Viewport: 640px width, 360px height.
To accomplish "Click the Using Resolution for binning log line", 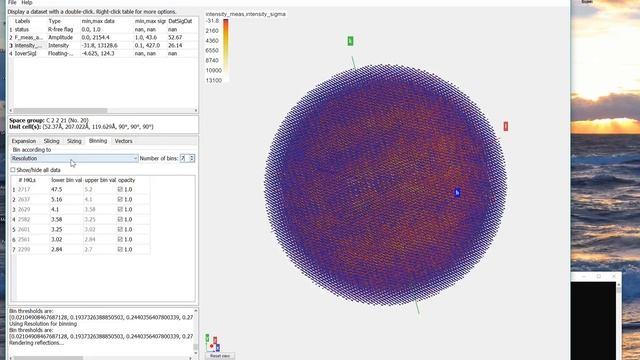I will pyautogui.click(x=43, y=324).
